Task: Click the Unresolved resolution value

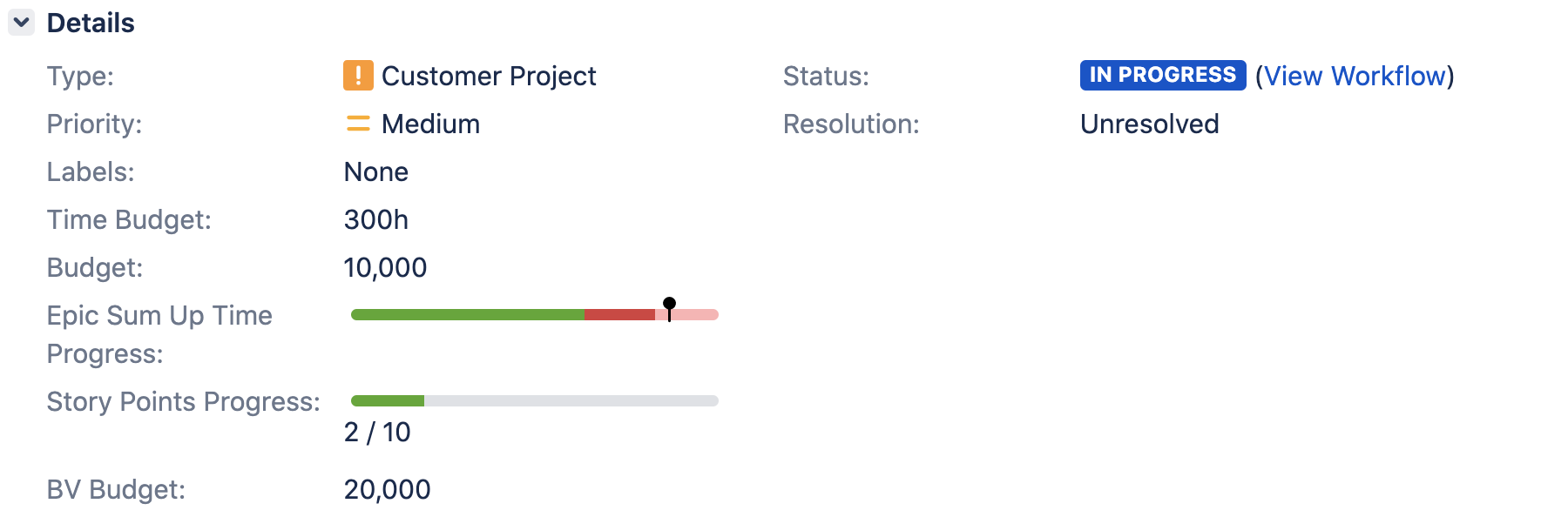Action: tap(1148, 124)
